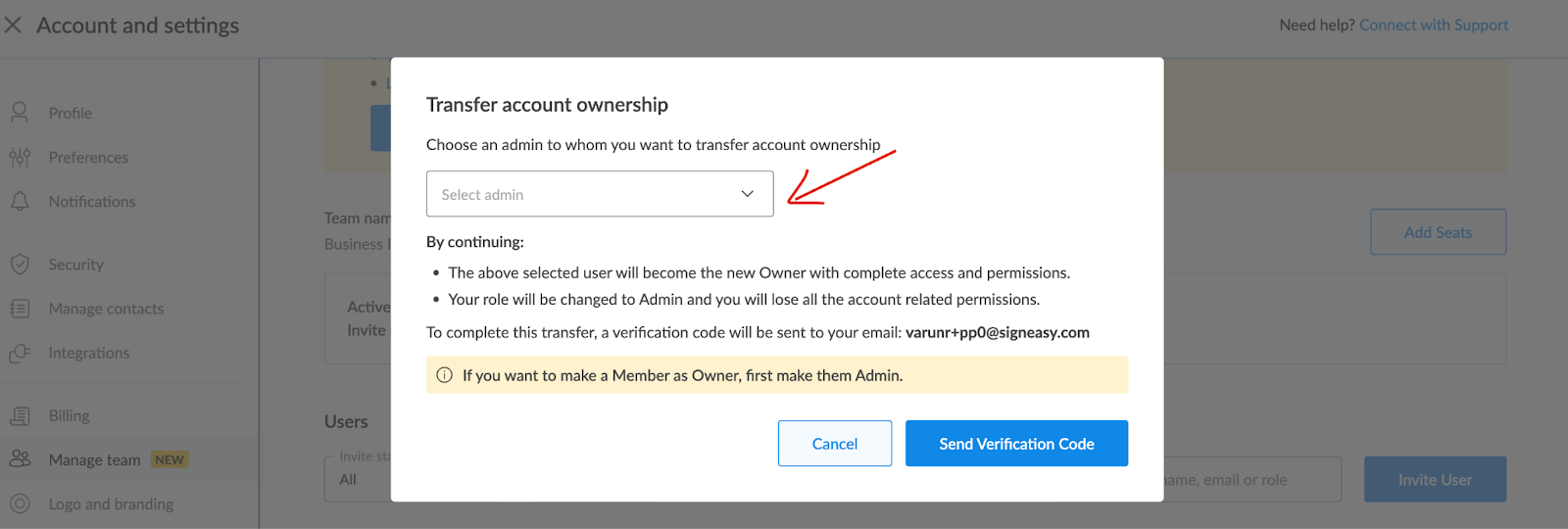Click the Manage contacts list icon
Screen dimensions: 1568x529
point(20,309)
